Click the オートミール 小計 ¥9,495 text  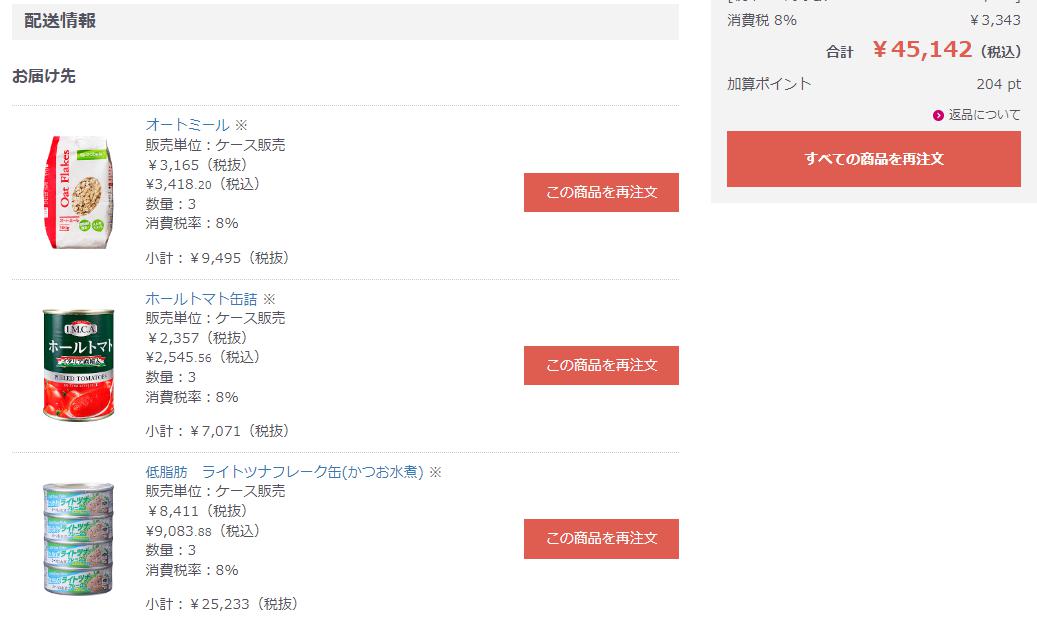(x=218, y=258)
